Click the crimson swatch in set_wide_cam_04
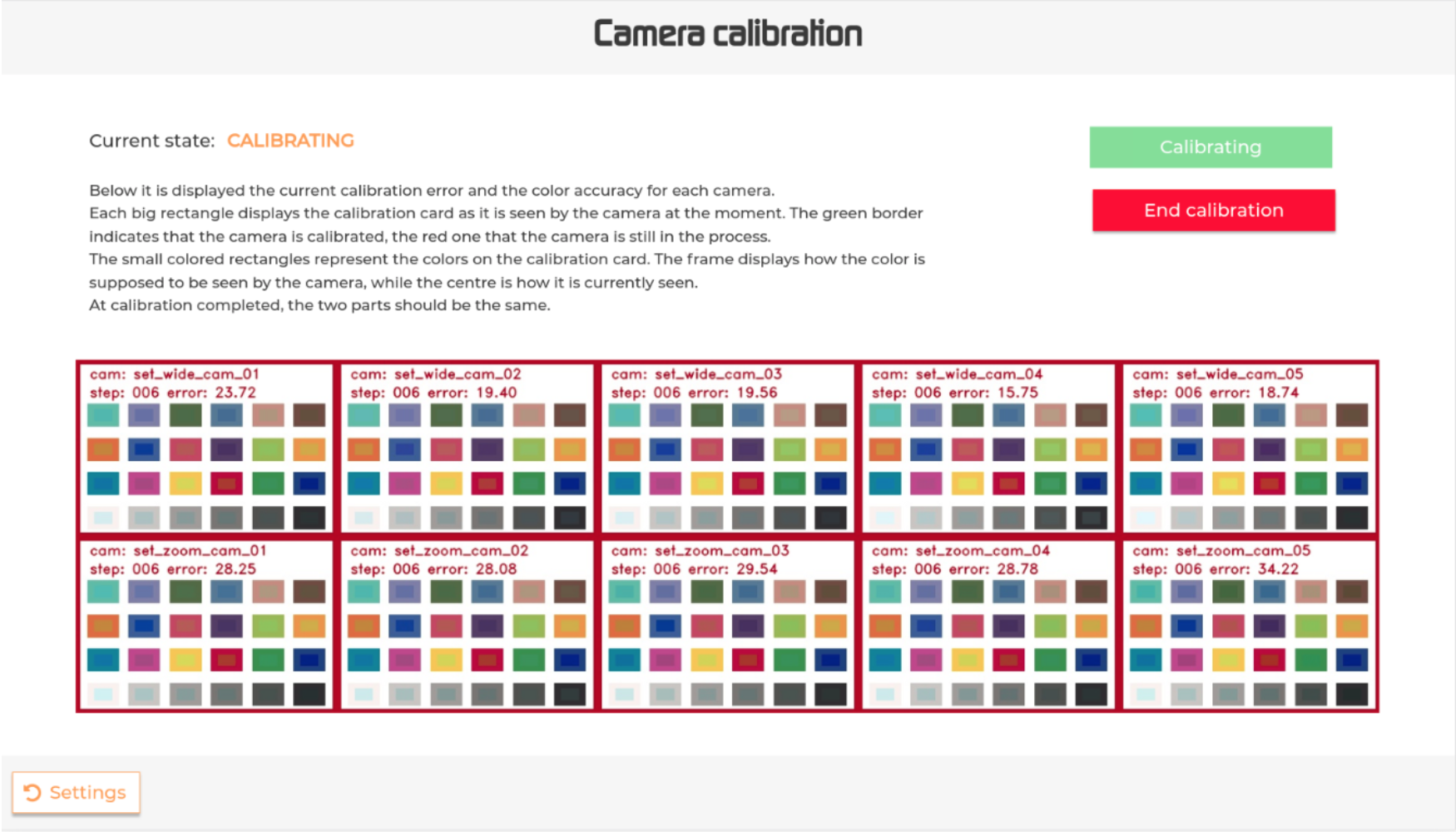The height and width of the screenshot is (832, 1456). pos(1009,483)
